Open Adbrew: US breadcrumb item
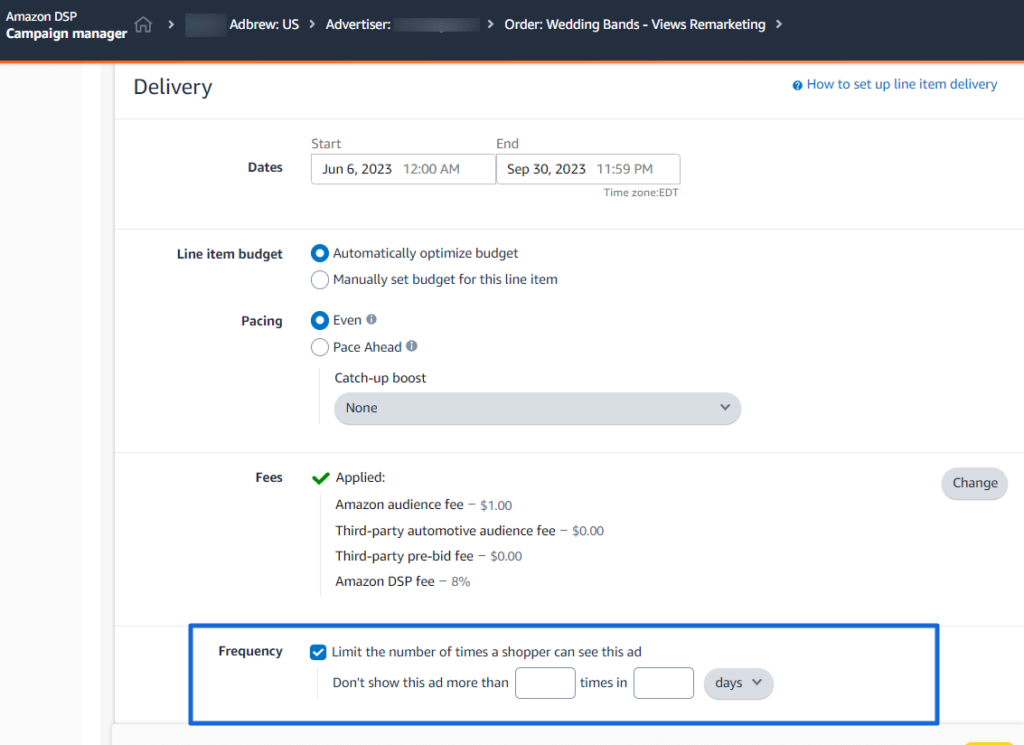The image size is (1024, 745). (x=264, y=25)
